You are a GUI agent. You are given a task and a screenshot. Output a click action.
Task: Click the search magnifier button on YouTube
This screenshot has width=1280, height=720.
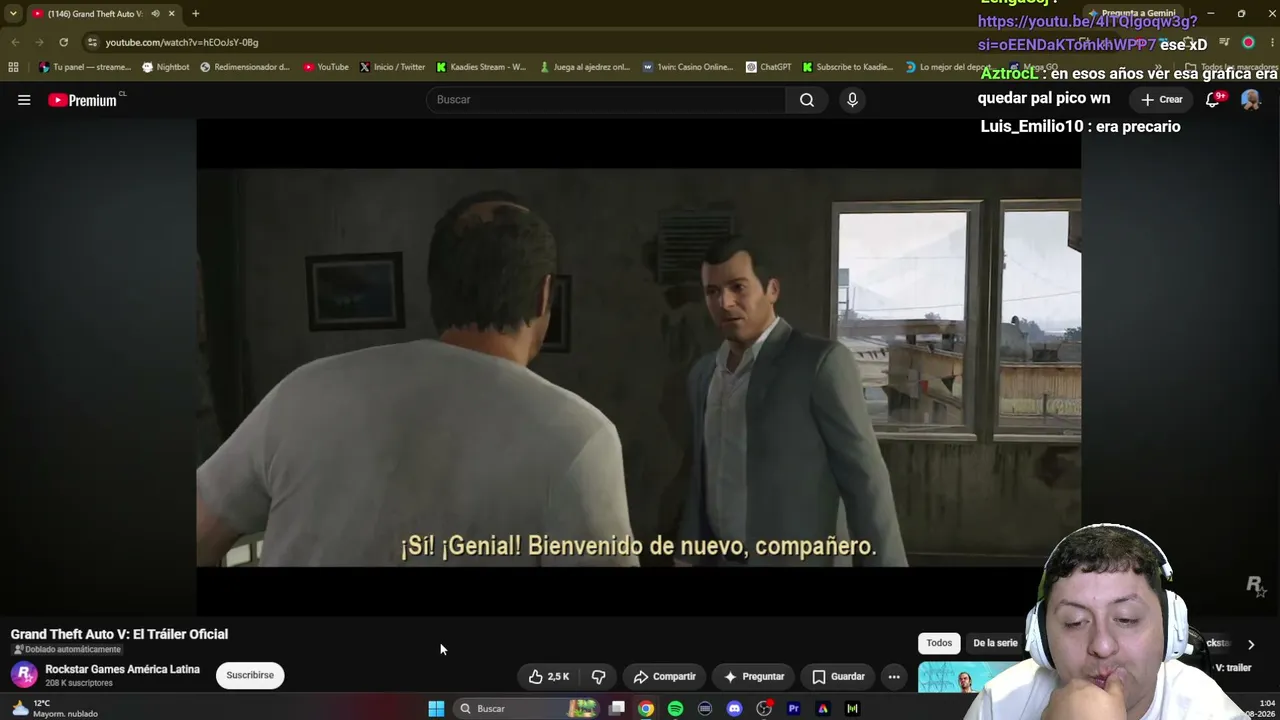(807, 100)
